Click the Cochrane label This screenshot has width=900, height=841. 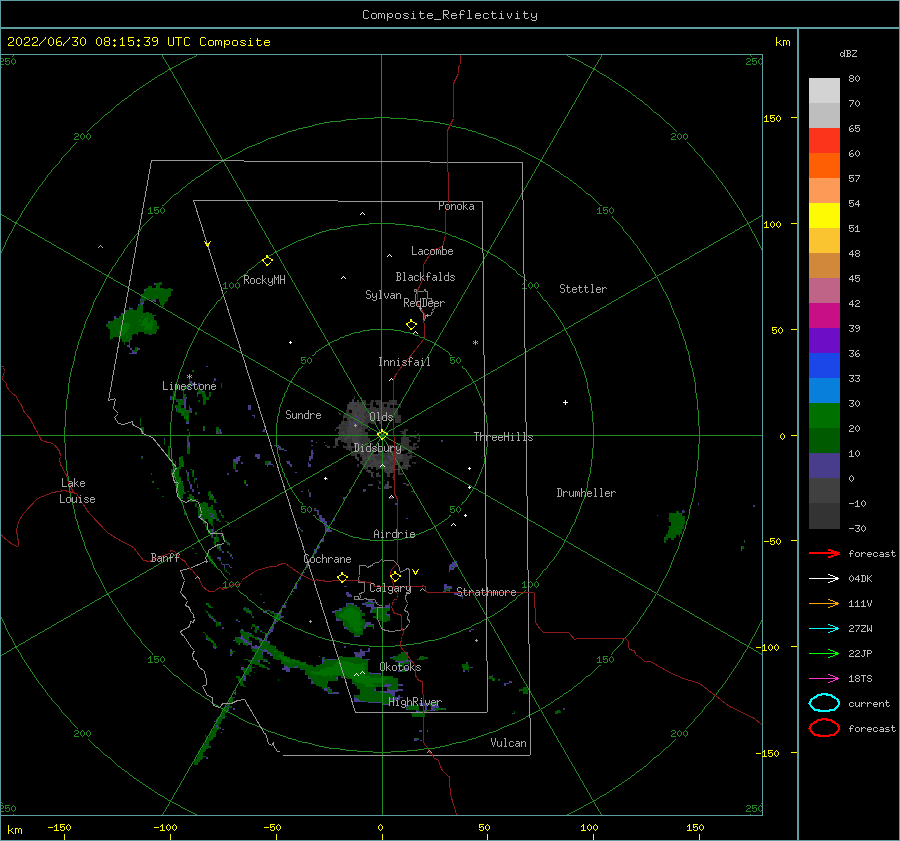[327, 559]
